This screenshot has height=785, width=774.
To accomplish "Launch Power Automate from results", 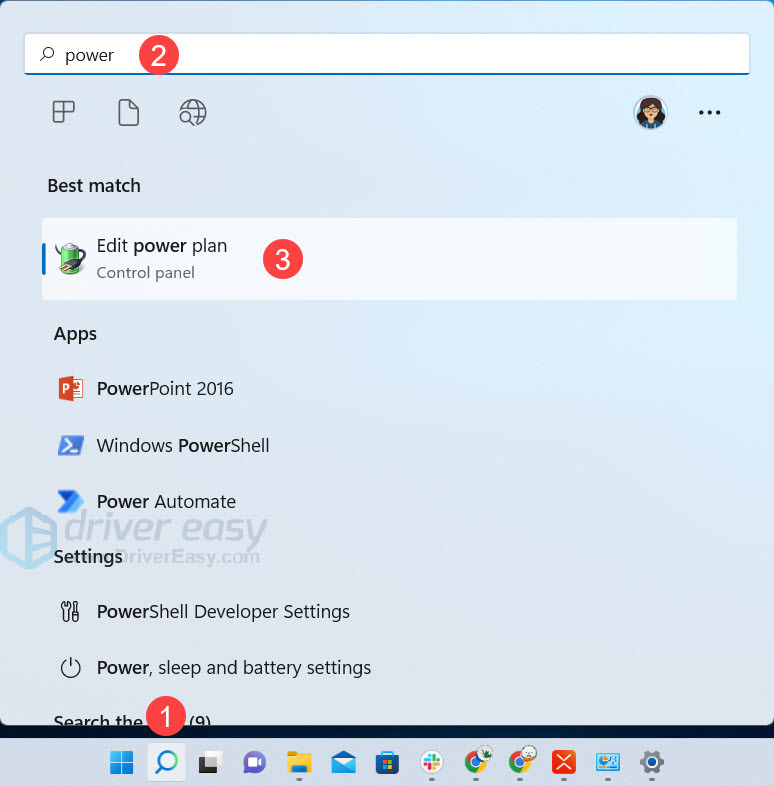I will coord(166,501).
